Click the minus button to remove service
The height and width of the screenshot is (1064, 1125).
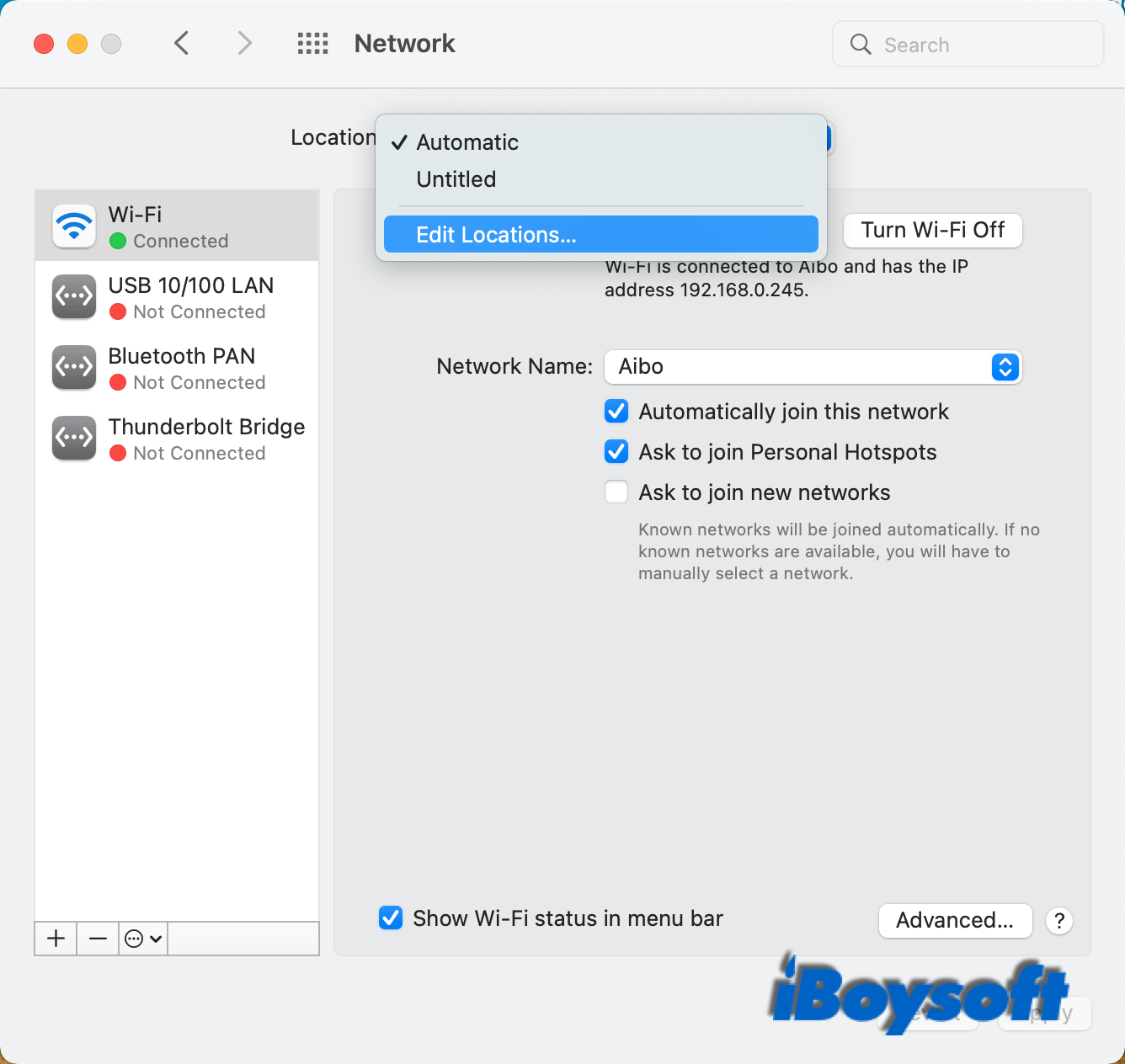(98, 939)
